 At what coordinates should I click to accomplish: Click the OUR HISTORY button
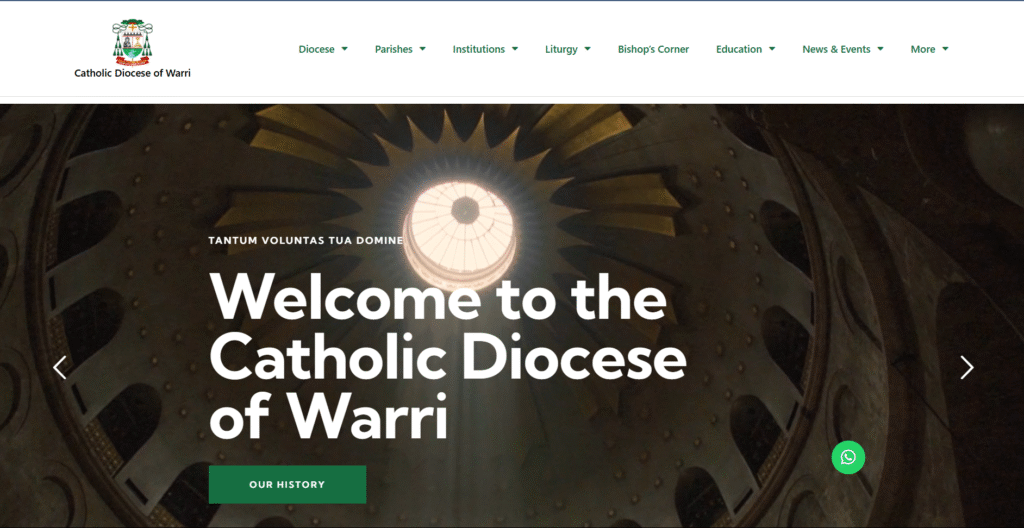point(287,484)
